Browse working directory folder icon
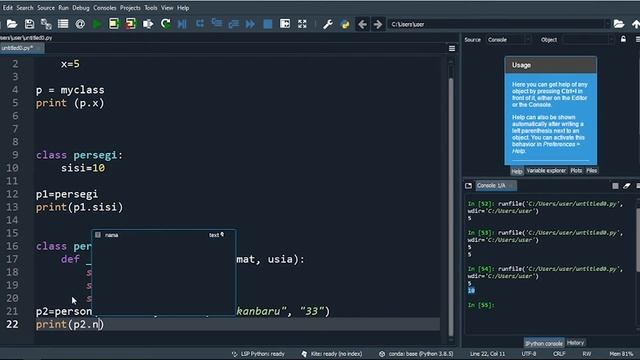 (619, 24)
